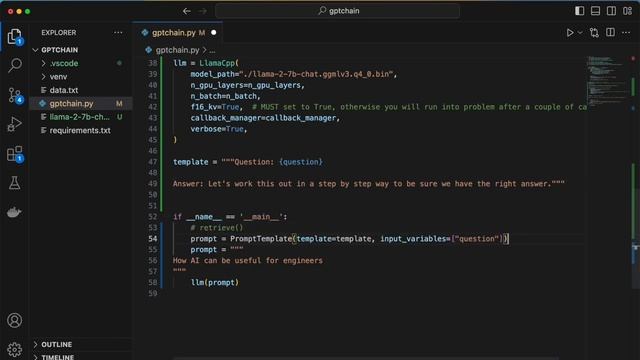Click the gptchain search command bar

(338, 11)
